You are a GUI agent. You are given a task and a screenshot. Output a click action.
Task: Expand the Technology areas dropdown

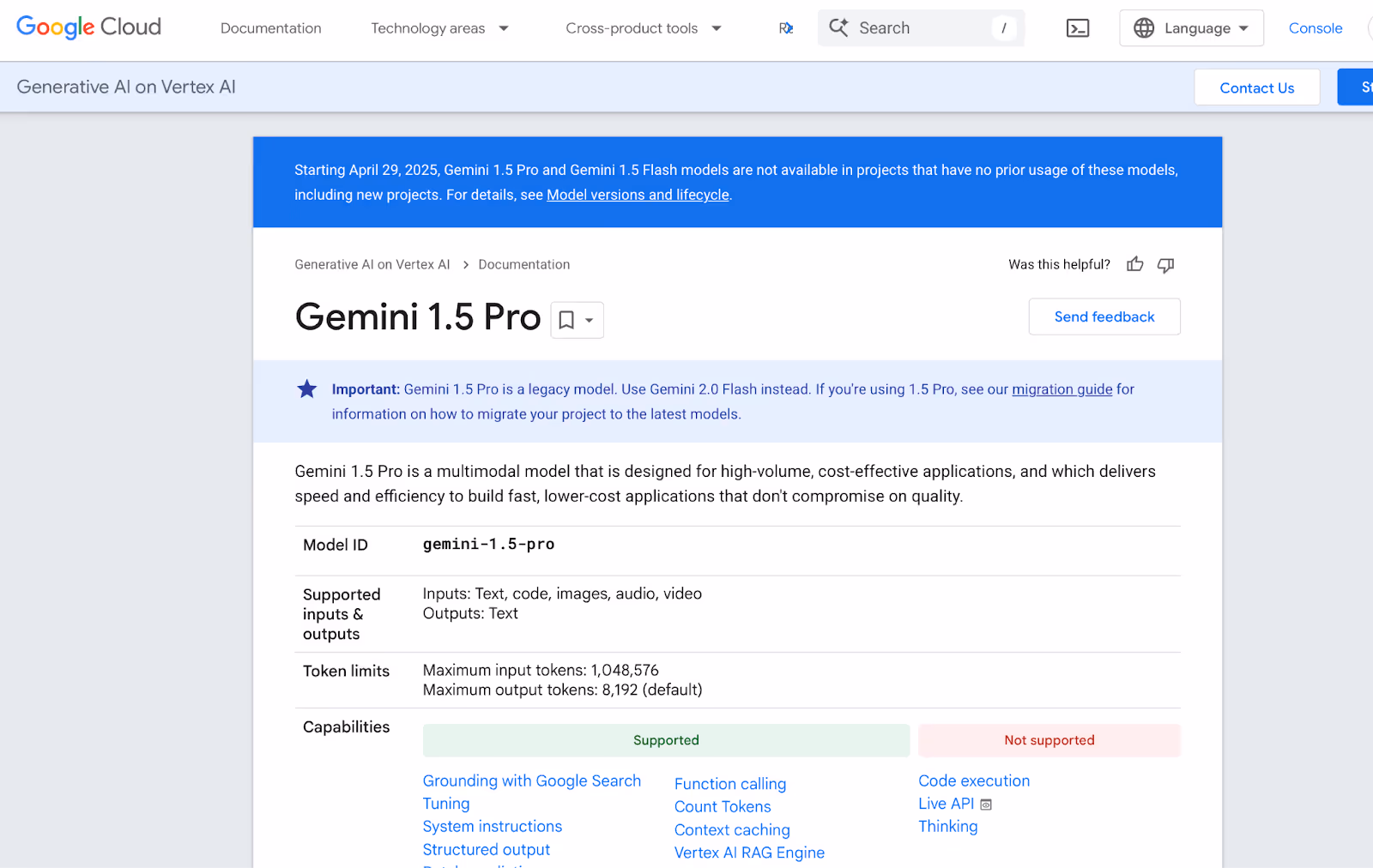point(439,27)
